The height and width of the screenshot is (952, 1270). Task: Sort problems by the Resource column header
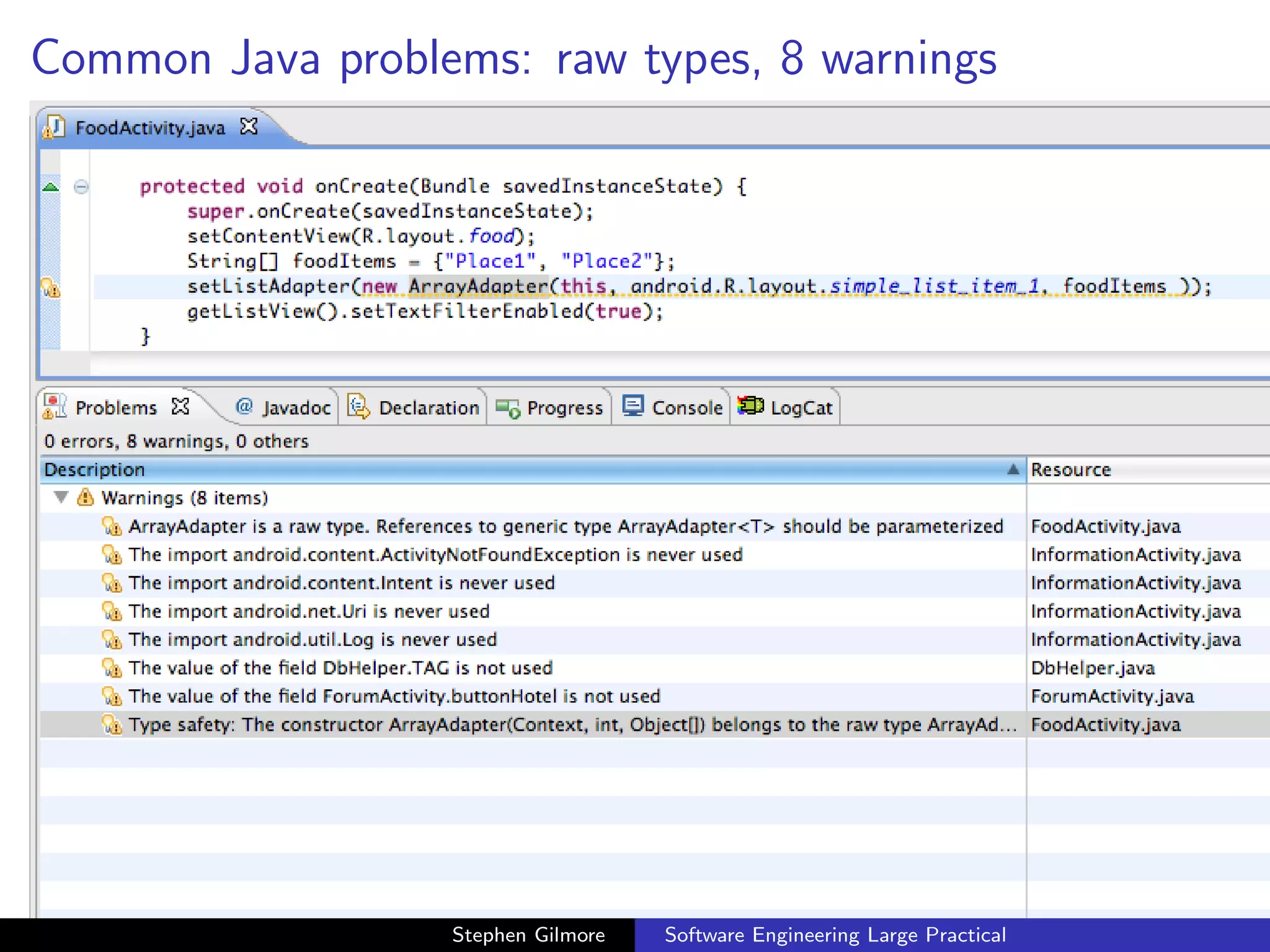pyautogui.click(x=1148, y=470)
